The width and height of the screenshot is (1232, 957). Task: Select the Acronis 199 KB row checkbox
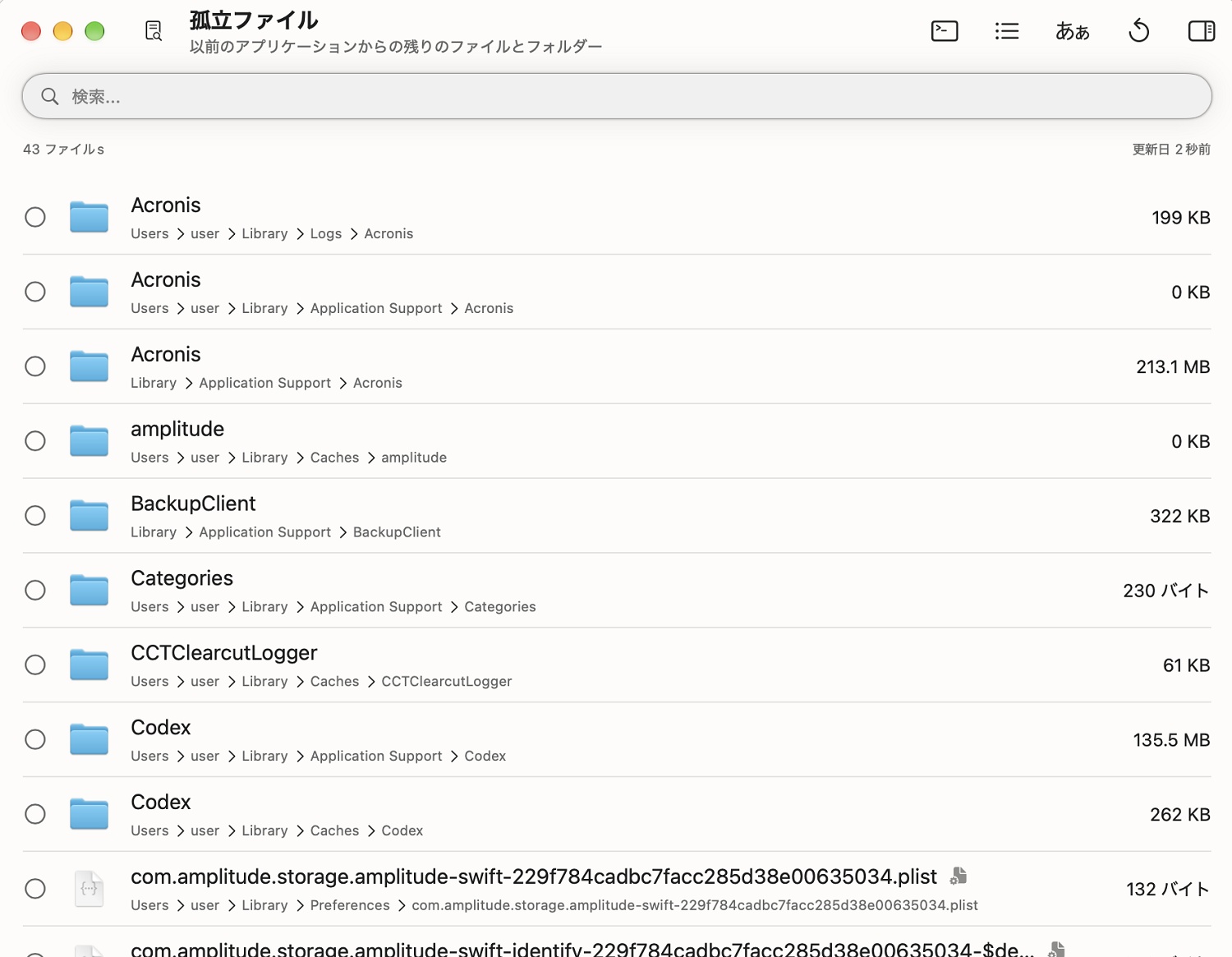point(35,217)
